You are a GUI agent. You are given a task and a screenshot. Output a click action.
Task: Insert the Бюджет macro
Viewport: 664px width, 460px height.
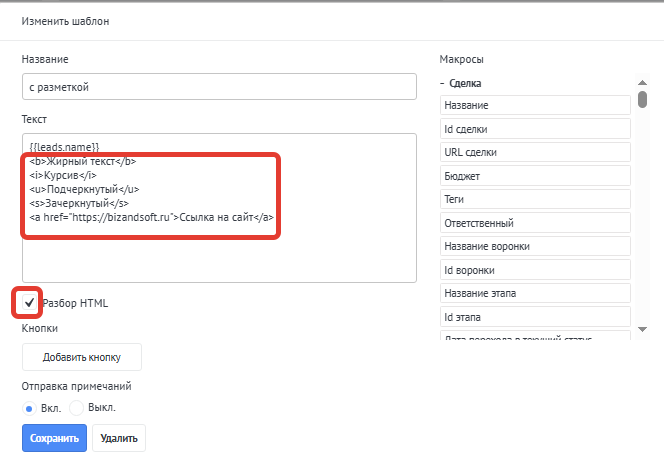point(535,176)
